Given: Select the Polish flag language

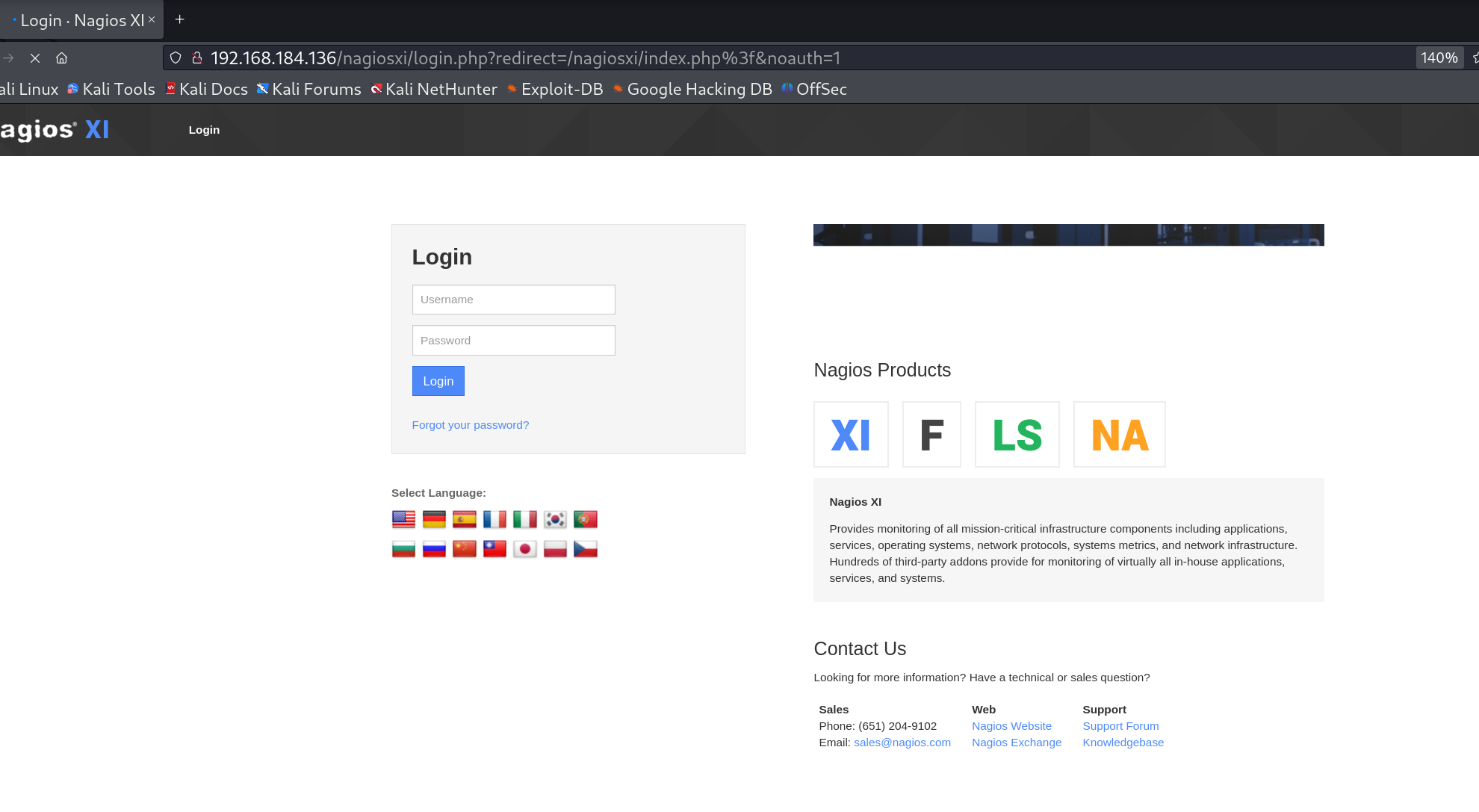Looking at the screenshot, I should 555,549.
